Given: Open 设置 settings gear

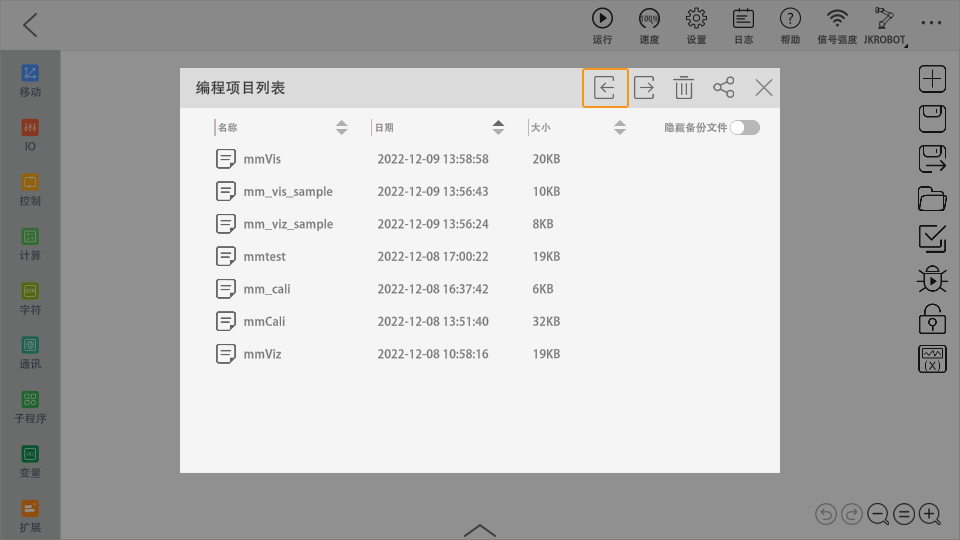Looking at the screenshot, I should 696,26.
